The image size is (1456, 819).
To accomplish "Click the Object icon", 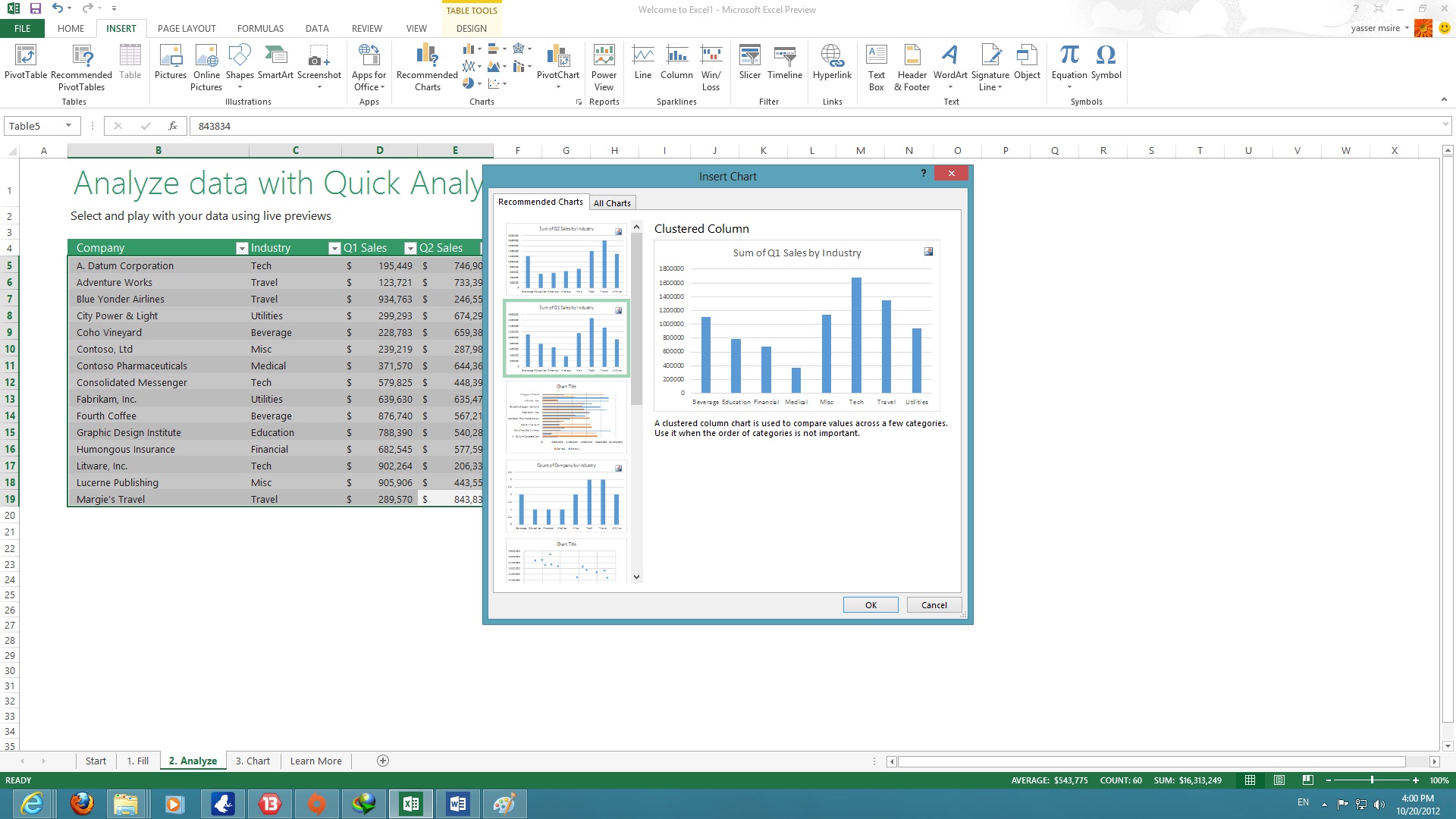I will click(1028, 62).
